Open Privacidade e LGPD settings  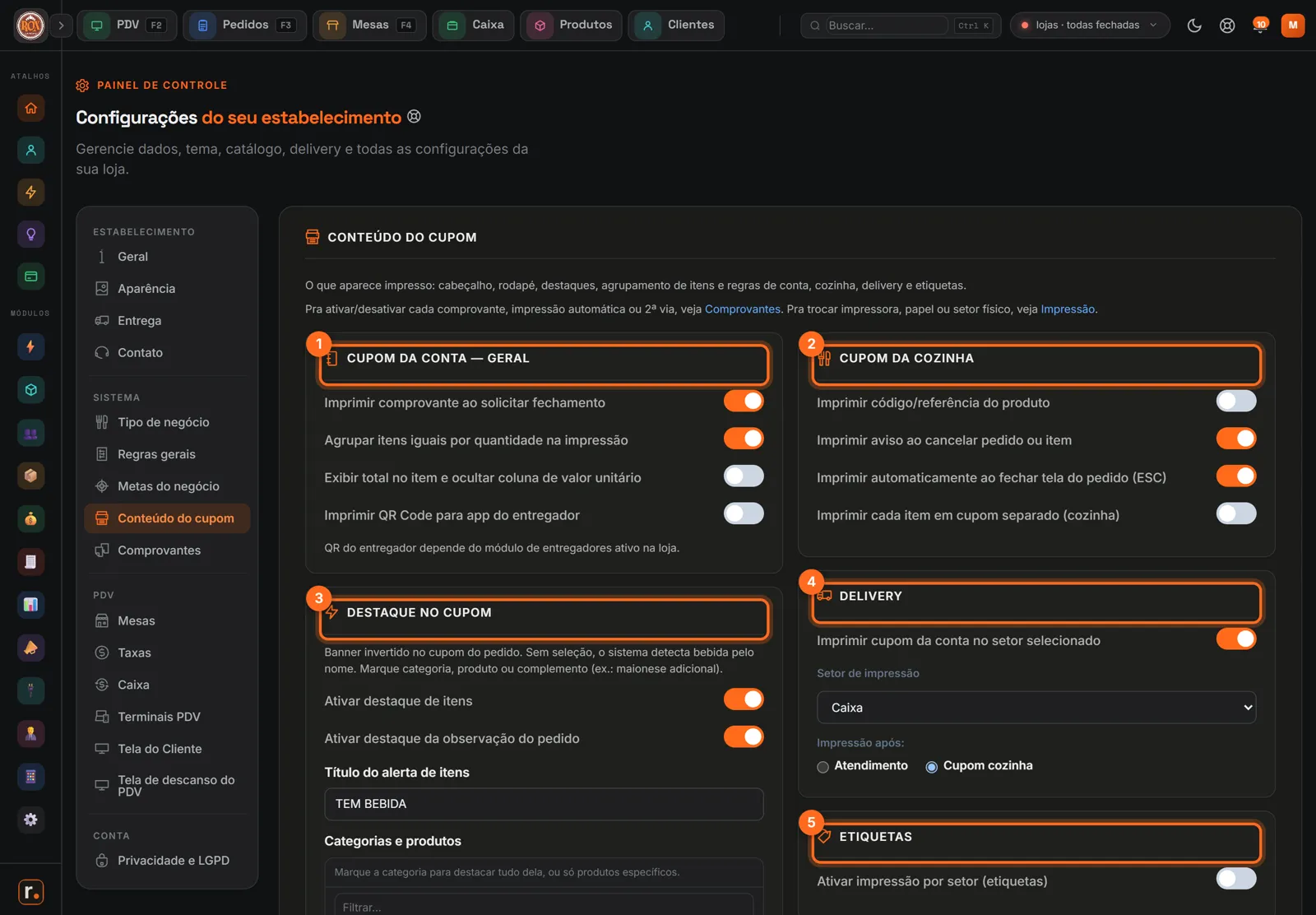click(x=167, y=861)
